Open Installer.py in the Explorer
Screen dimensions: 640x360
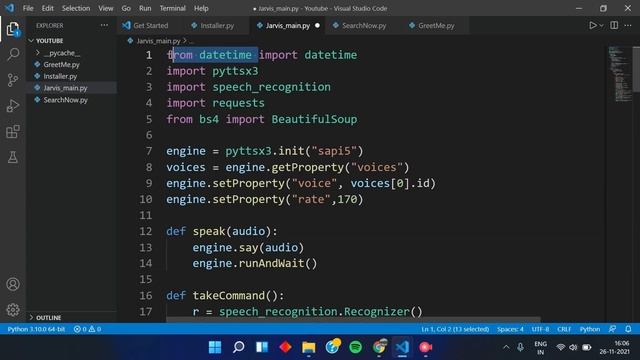(60, 76)
